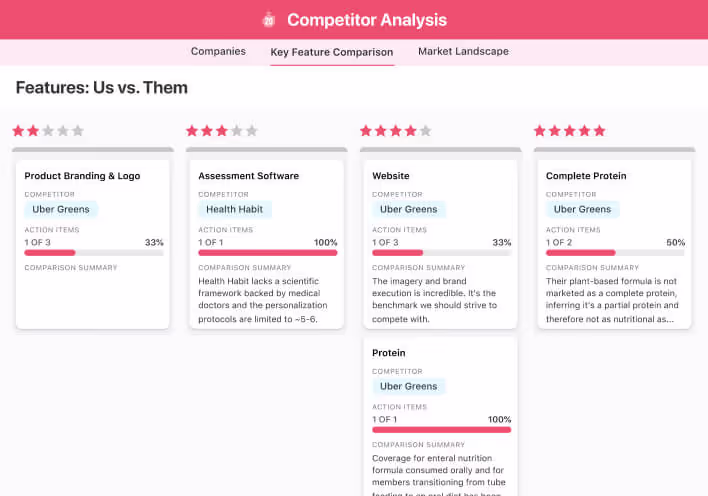Click the empty fifth star in four-star column

click(x=426, y=131)
